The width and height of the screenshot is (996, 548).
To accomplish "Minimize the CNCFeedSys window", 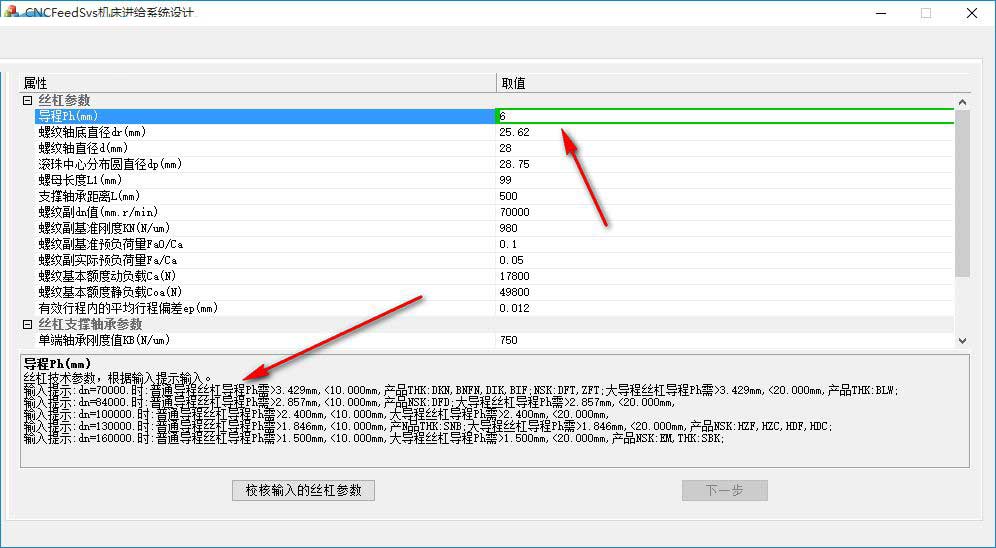I will 881,13.
